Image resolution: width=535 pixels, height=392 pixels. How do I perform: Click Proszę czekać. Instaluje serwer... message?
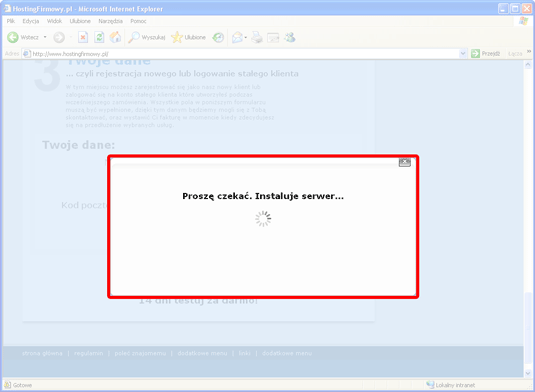click(263, 196)
